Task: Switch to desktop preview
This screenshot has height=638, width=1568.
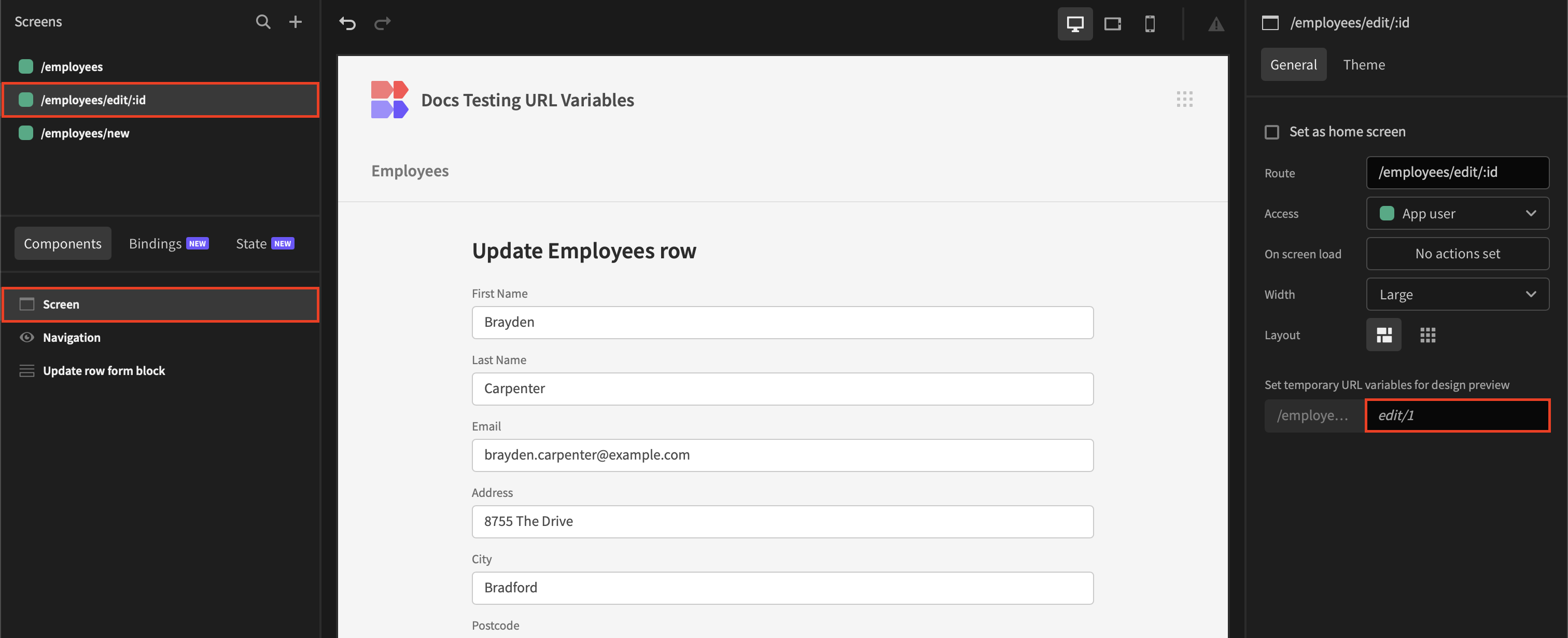Action: 1075,24
